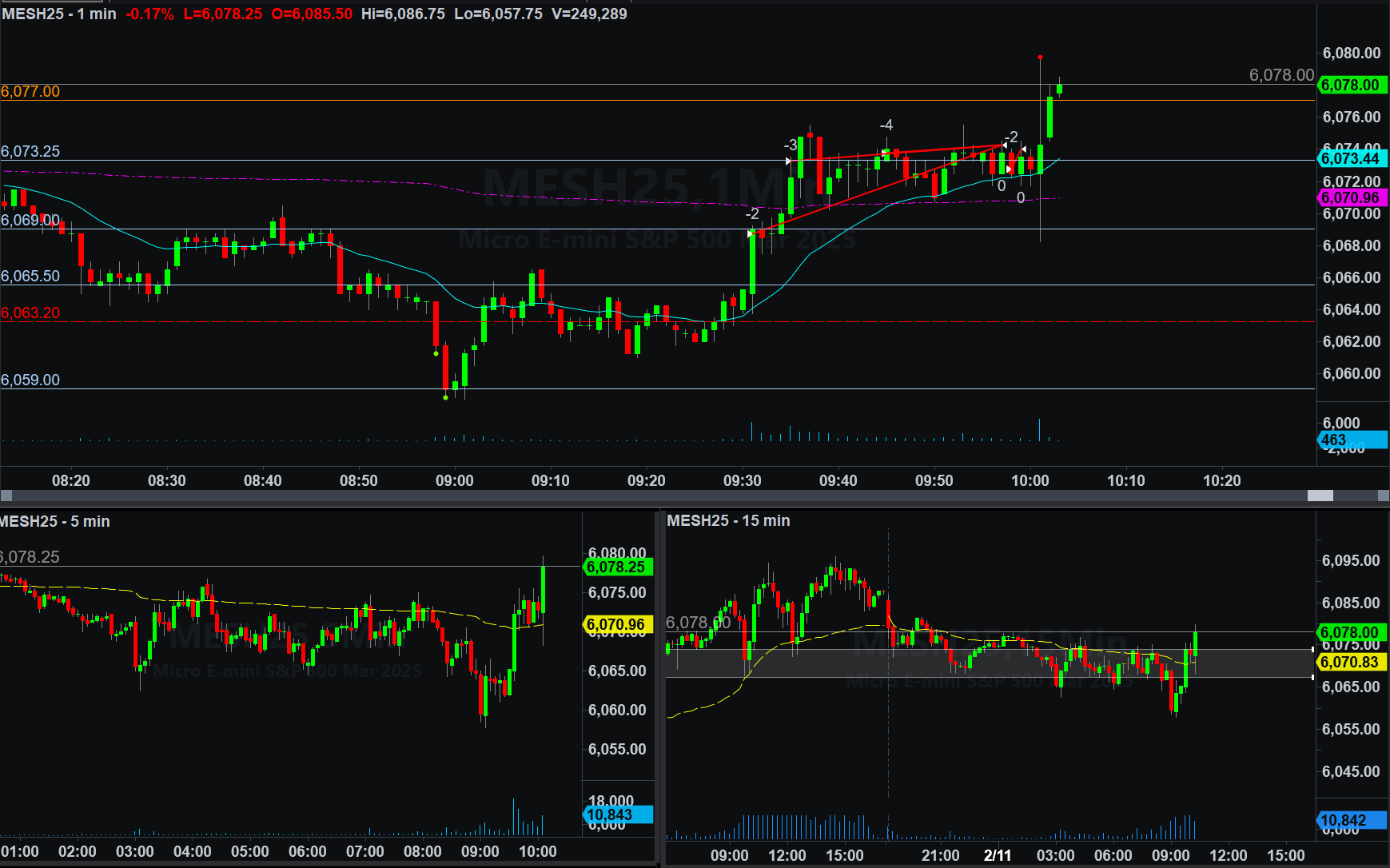Click the "Hi=6,086.75" high value in the header
Screen dimensions: 1390x868
[x=403, y=14]
